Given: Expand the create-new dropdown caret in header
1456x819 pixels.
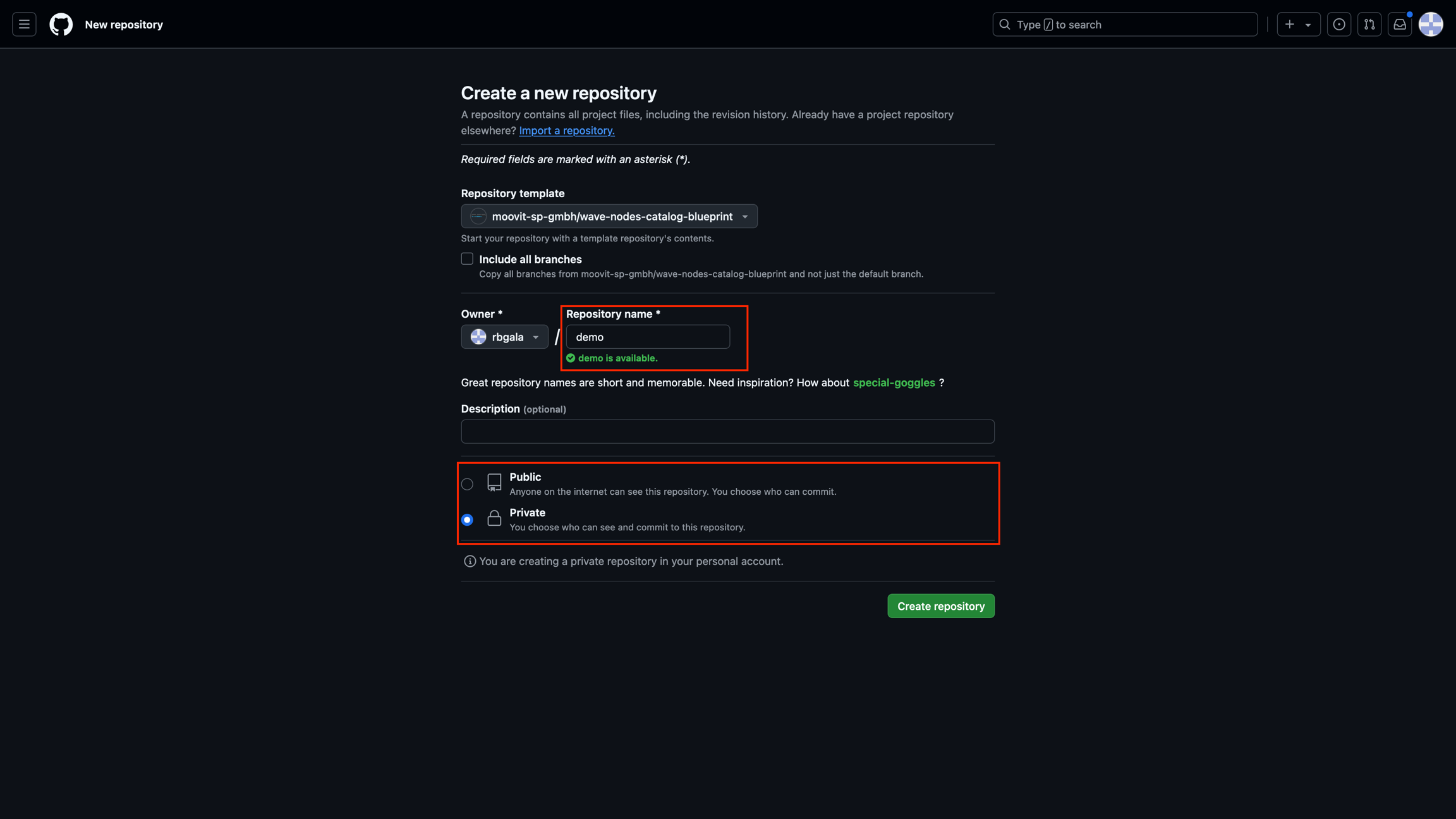Looking at the screenshot, I should [1308, 25].
